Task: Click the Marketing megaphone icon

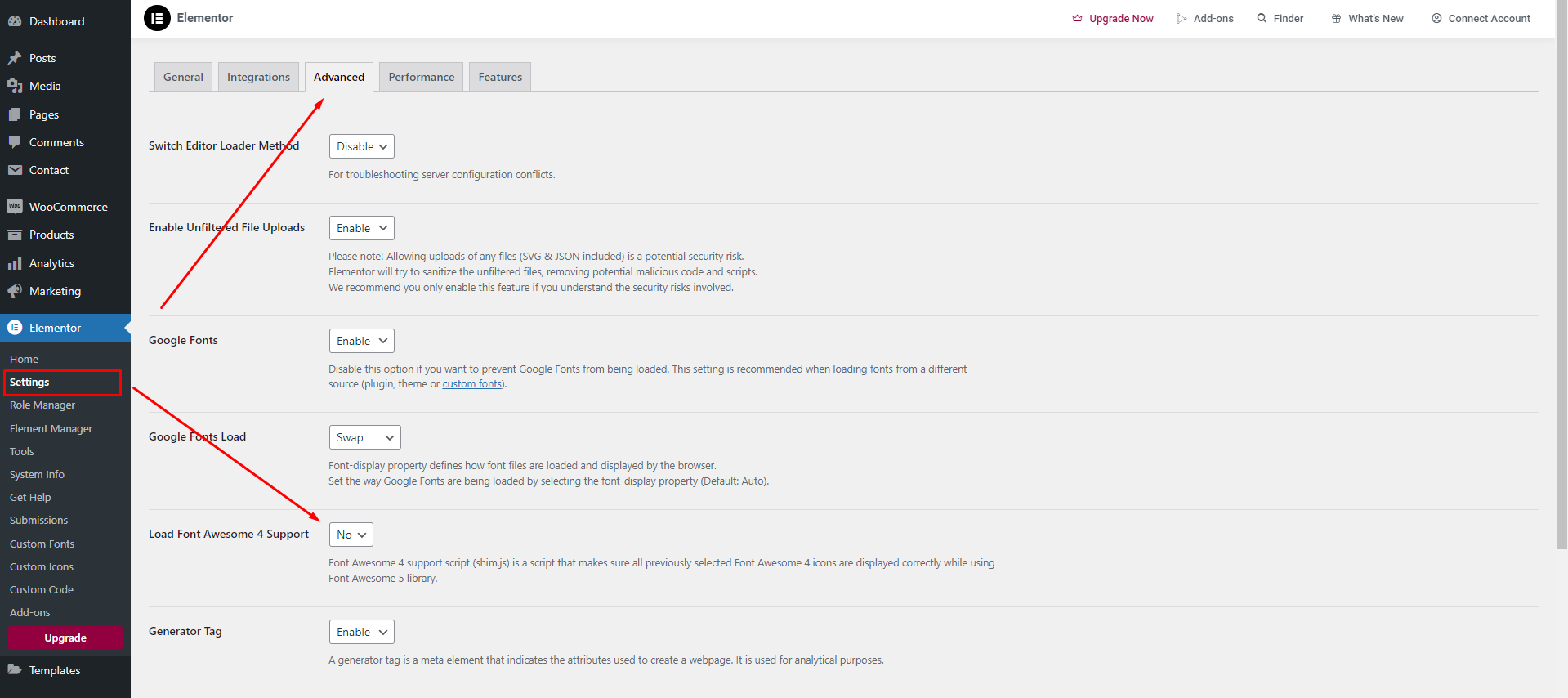Action: click(15, 291)
